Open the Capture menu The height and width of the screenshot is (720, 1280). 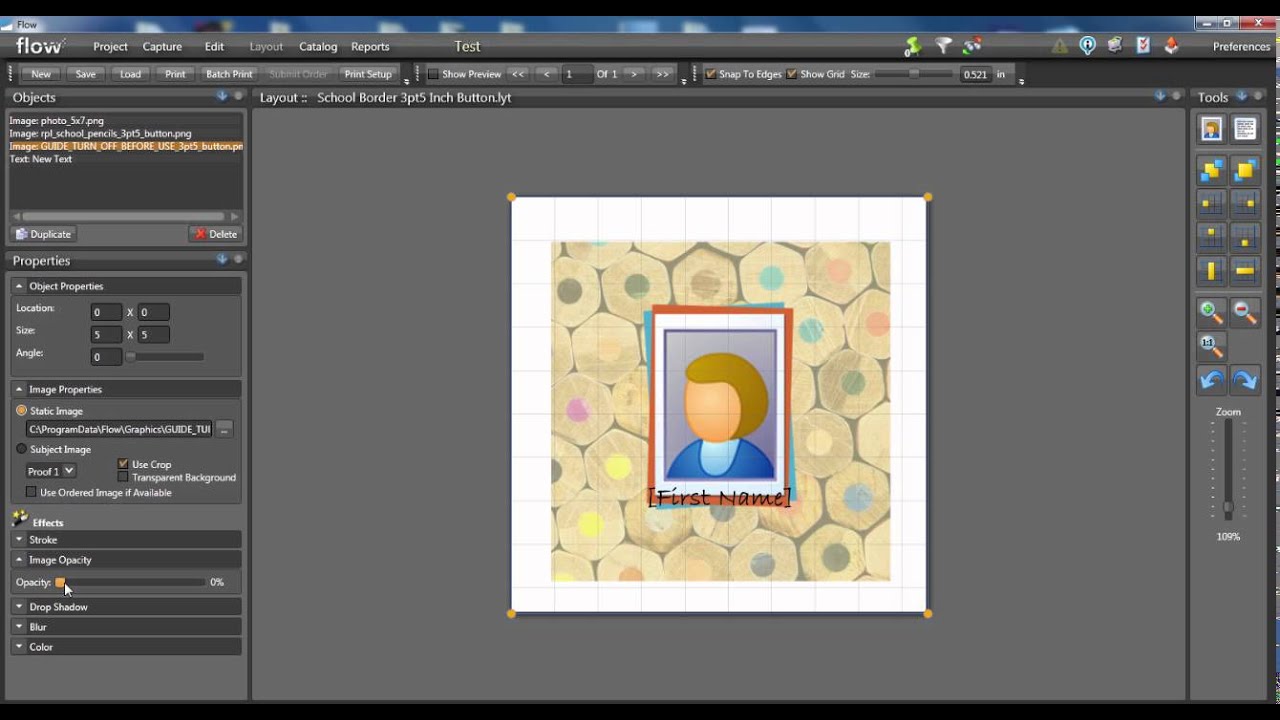(162, 46)
